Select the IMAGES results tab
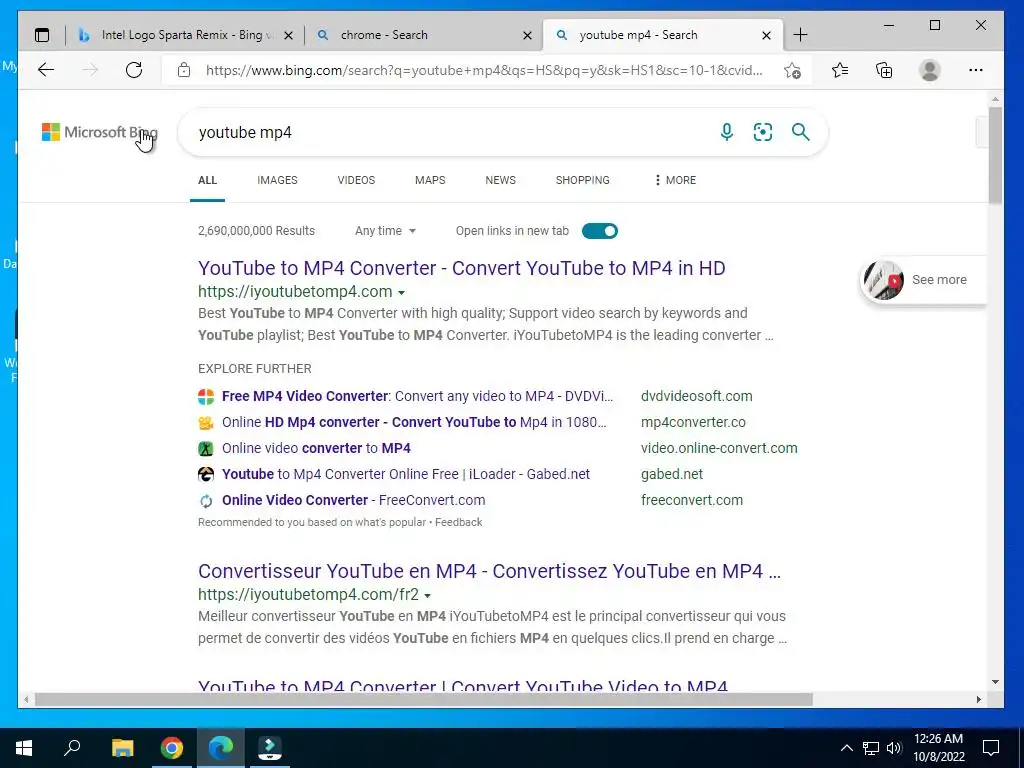1024x768 pixels. pyautogui.click(x=277, y=180)
